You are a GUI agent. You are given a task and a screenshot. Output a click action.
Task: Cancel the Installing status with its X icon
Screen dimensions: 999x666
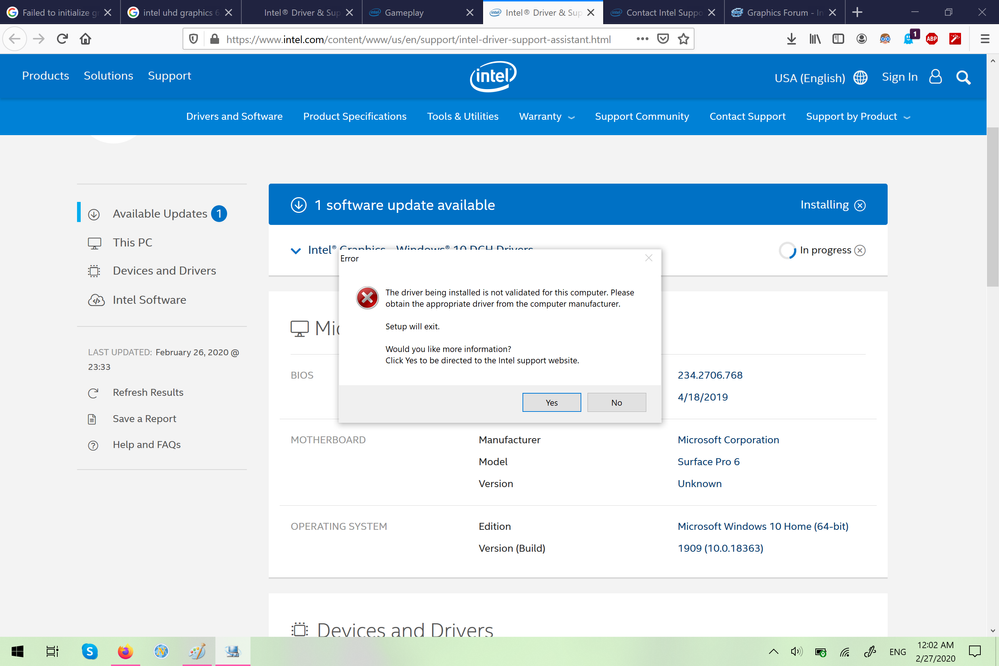[x=860, y=205]
